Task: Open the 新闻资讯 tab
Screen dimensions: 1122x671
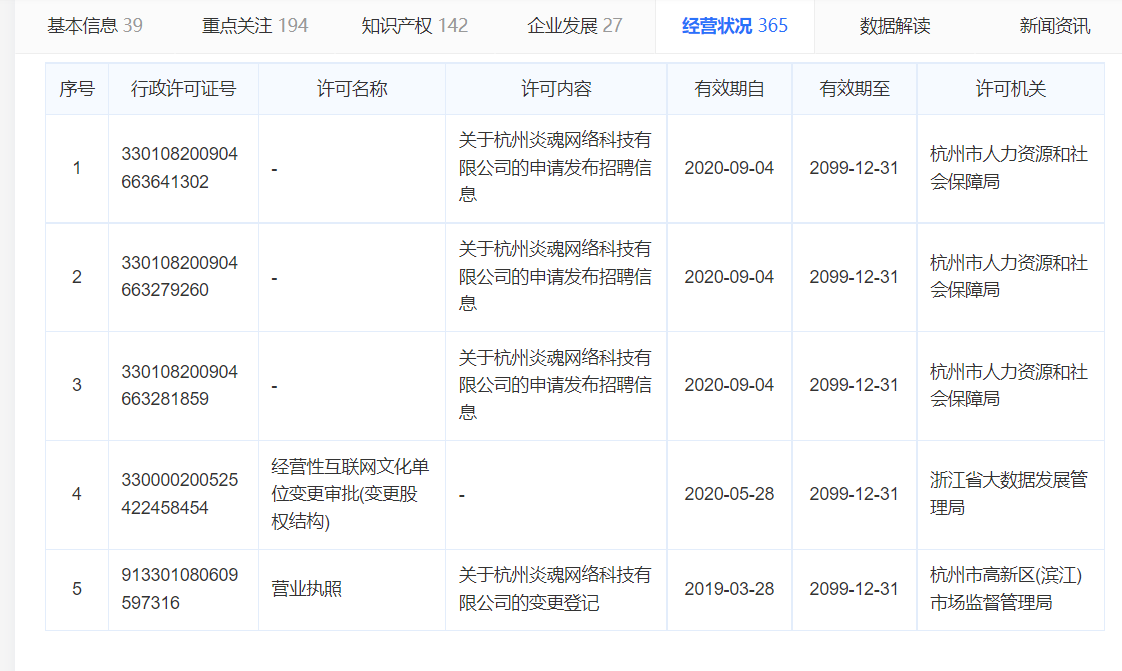Action: coord(1055,26)
